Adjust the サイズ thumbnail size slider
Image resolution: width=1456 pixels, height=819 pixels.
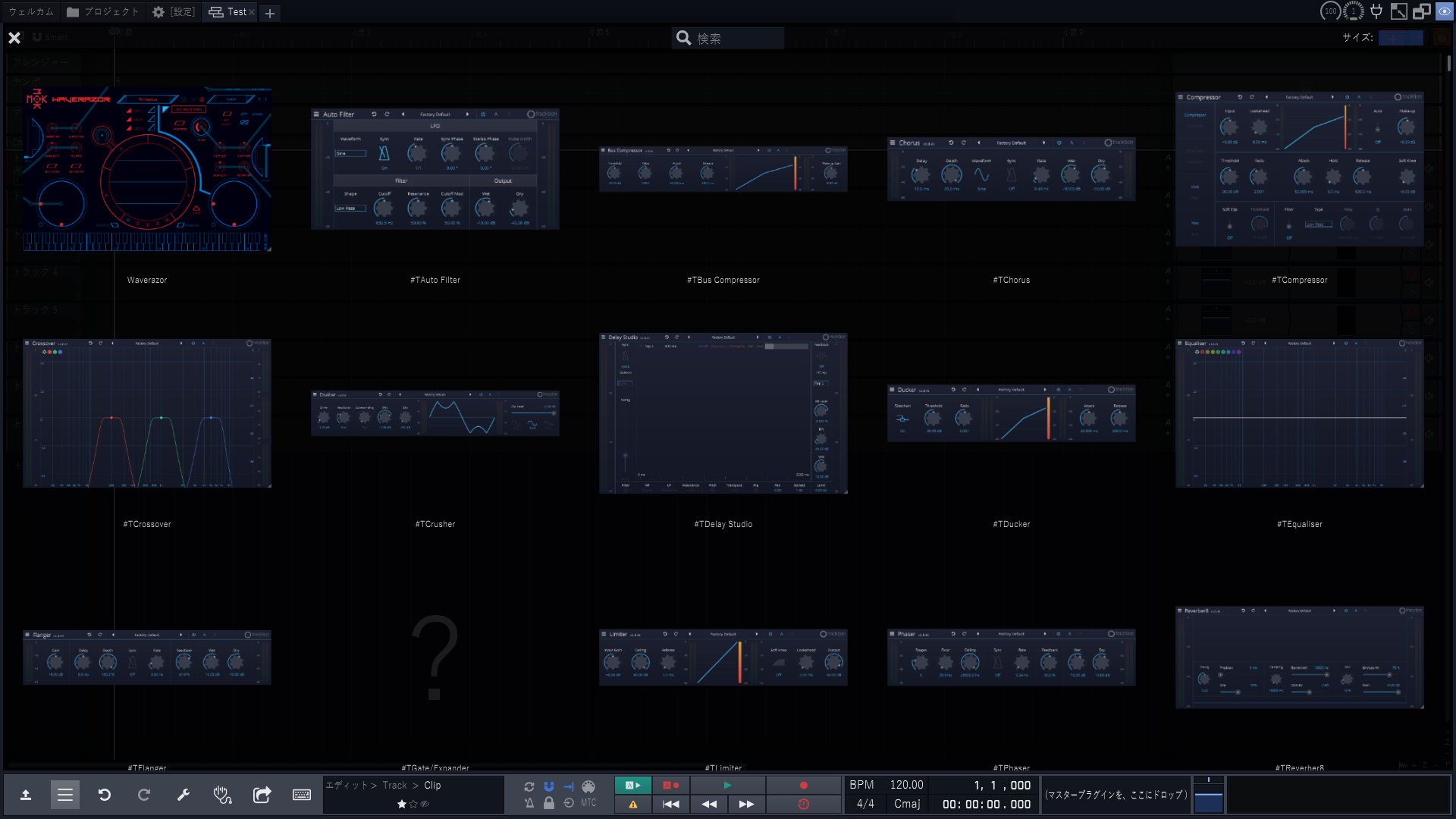coord(1400,38)
